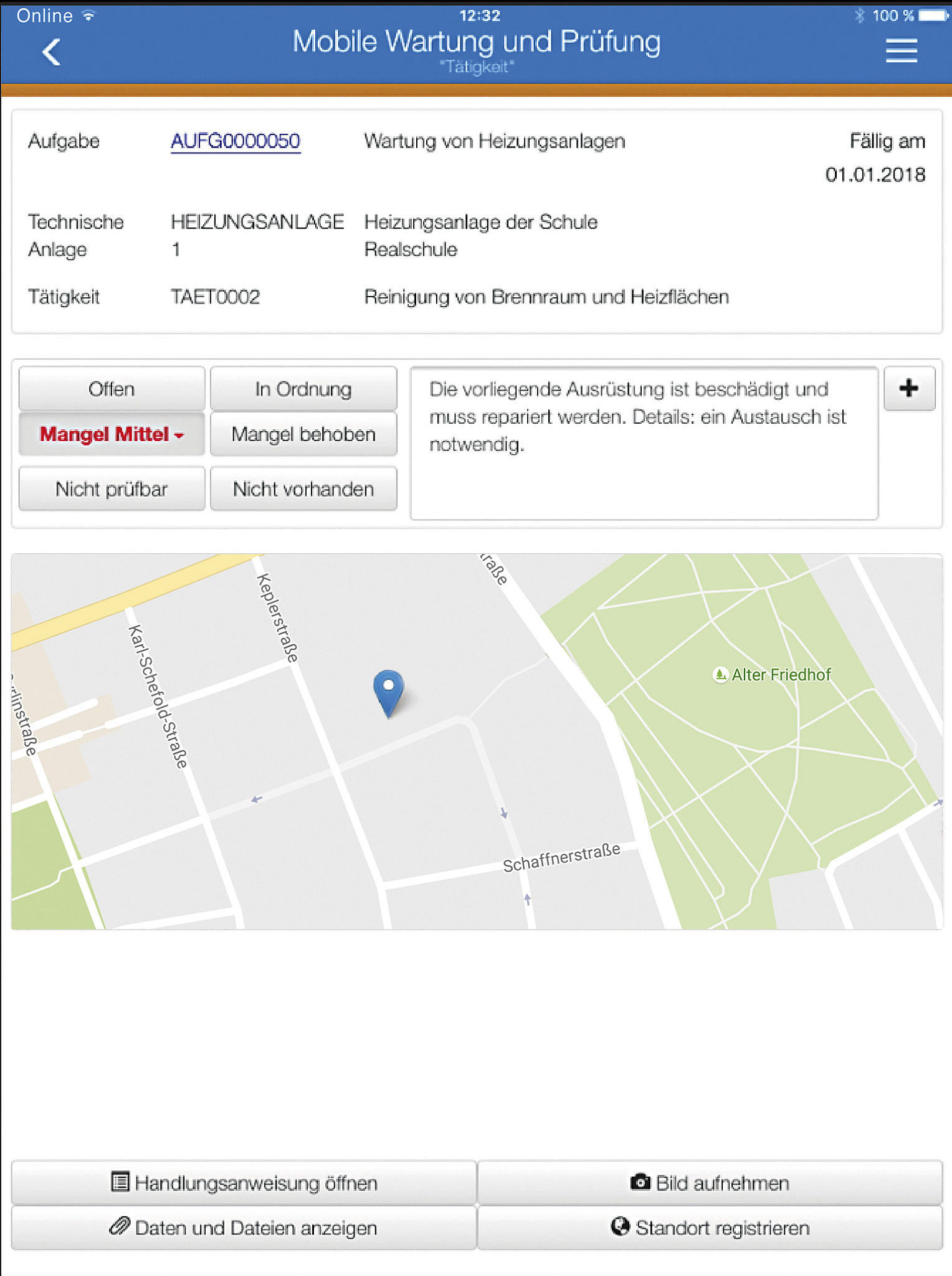Open task link AUFG0000050
This screenshot has height=1276, width=952.
pyautogui.click(x=236, y=141)
